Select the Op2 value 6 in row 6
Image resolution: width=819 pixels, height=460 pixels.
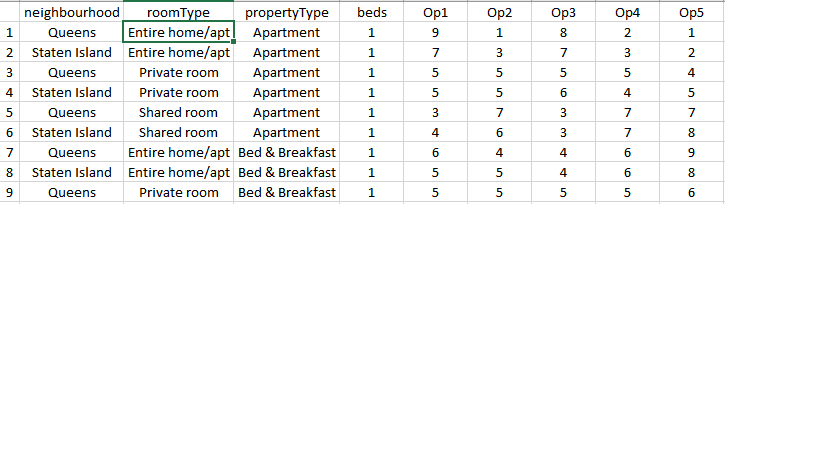click(x=500, y=133)
